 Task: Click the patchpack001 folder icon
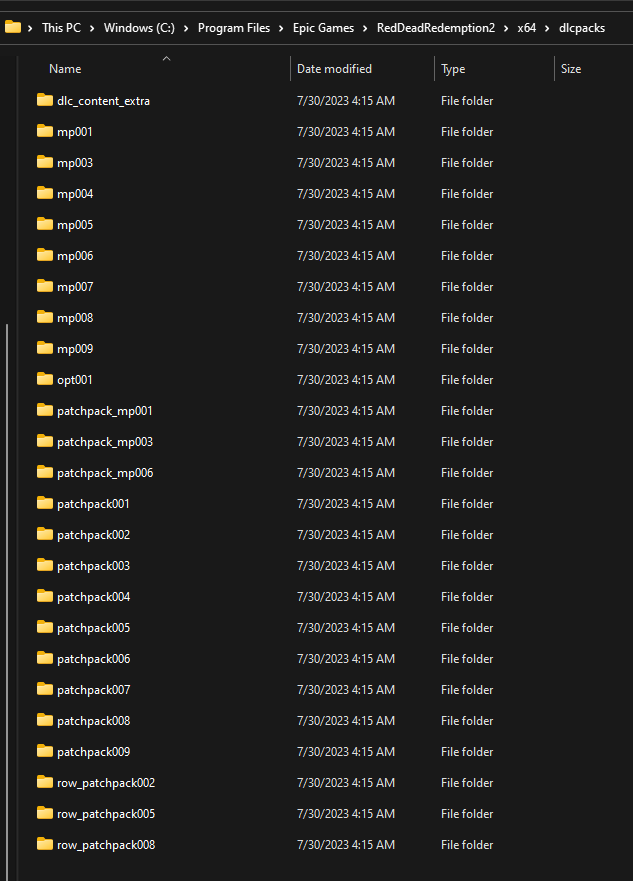[x=45, y=503]
